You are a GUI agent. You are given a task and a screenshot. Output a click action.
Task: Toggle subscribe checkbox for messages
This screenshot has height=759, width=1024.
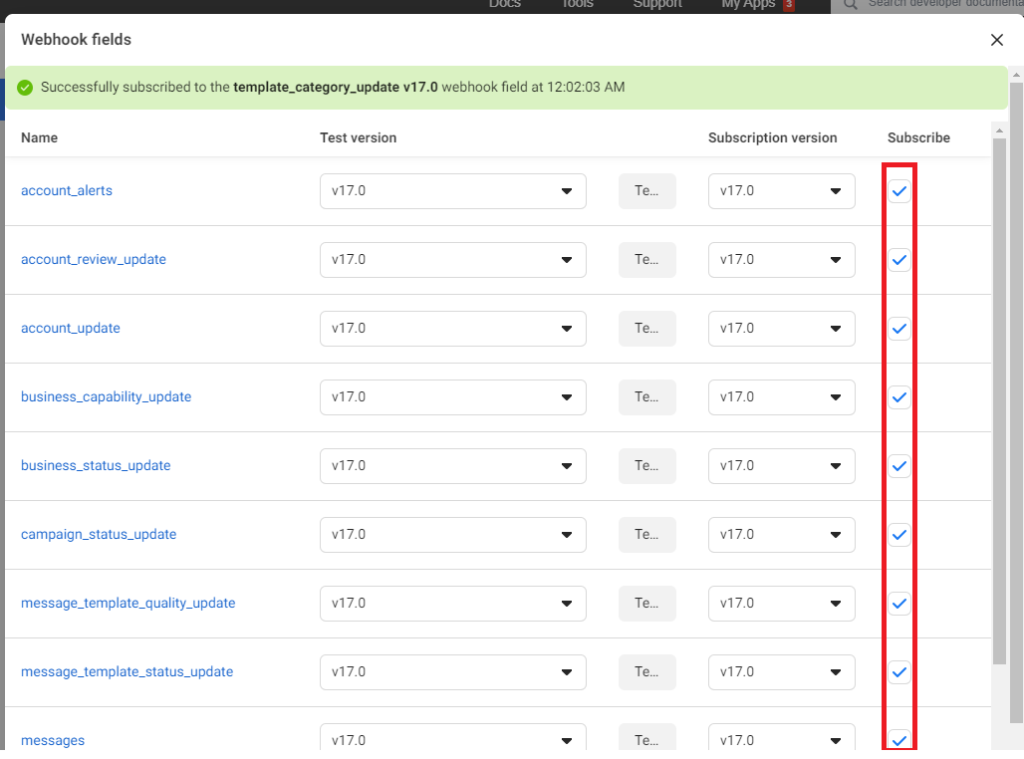(x=899, y=741)
